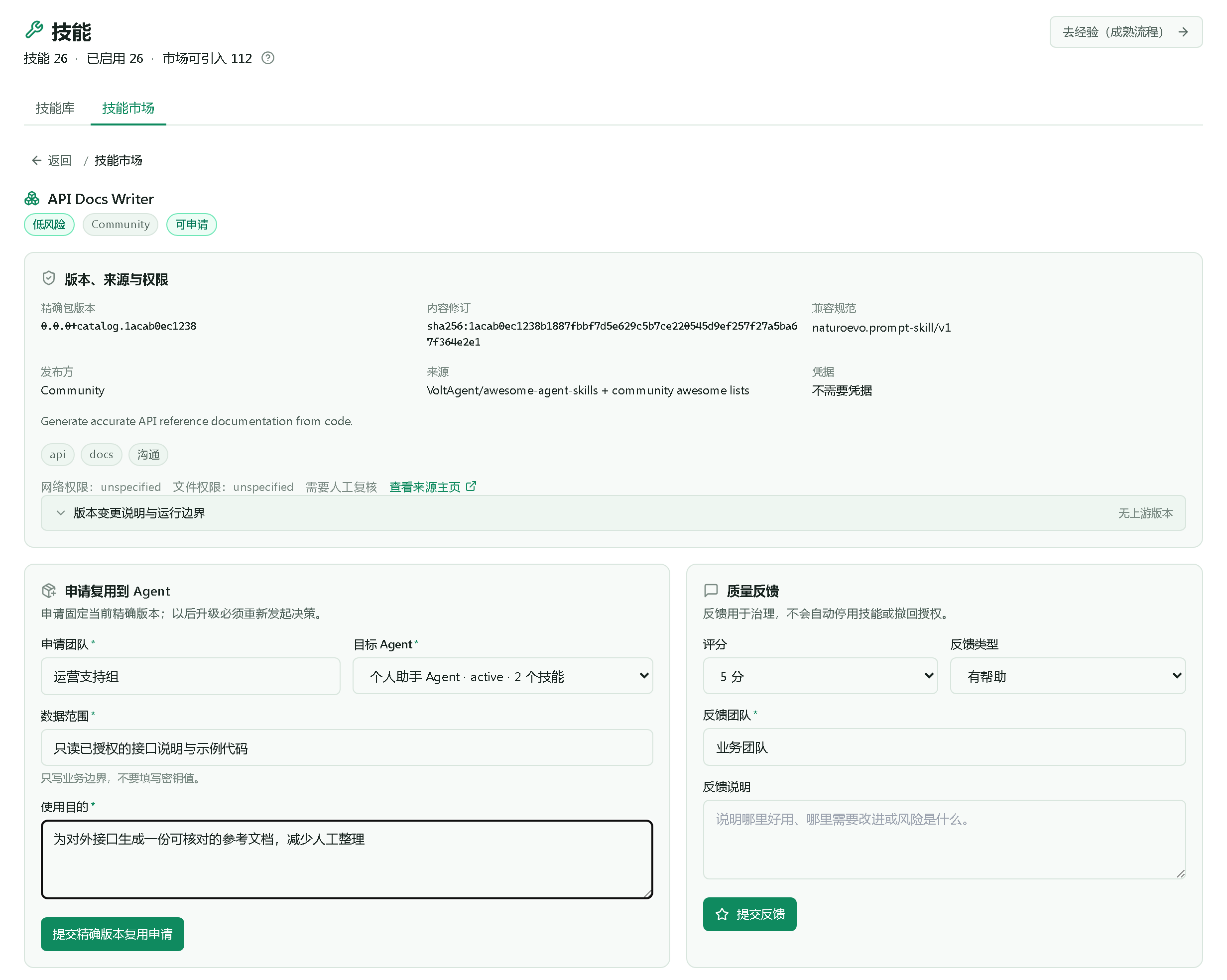Image resolution: width=1227 pixels, height=980 pixels.
Task: Click the 不需要凭据 value
Action: click(x=842, y=390)
